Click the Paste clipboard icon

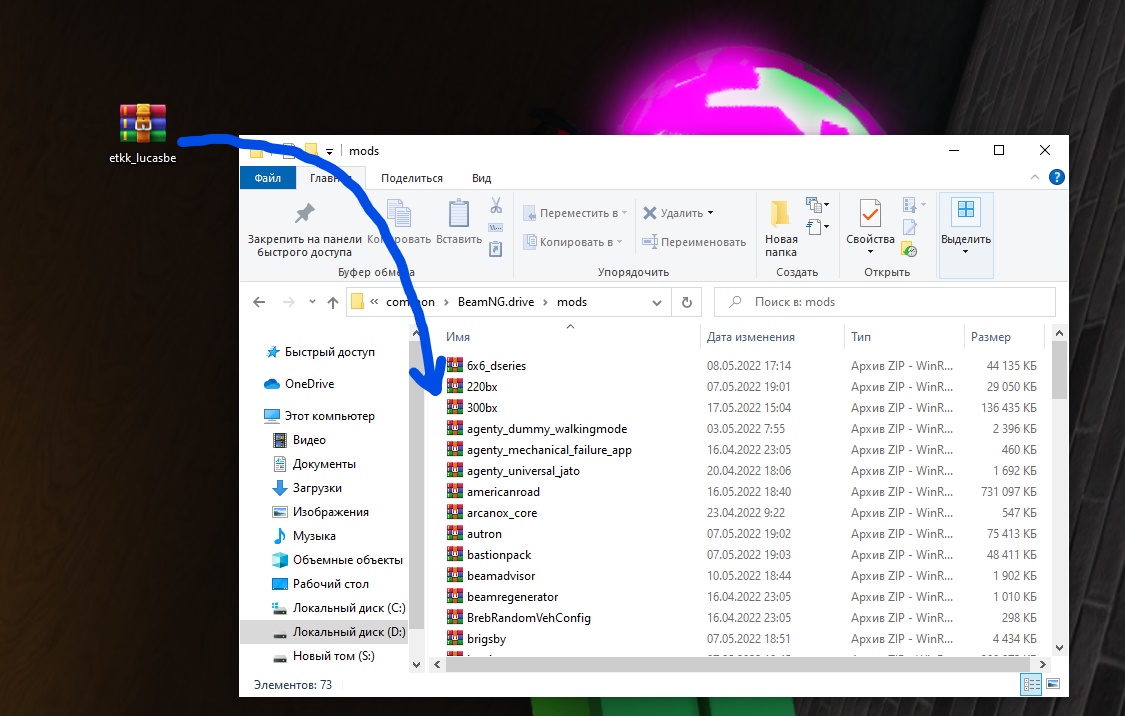[458, 214]
